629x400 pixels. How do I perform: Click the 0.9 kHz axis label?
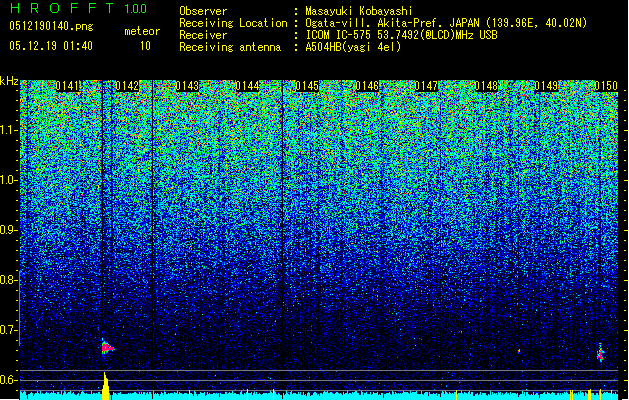tap(9, 230)
